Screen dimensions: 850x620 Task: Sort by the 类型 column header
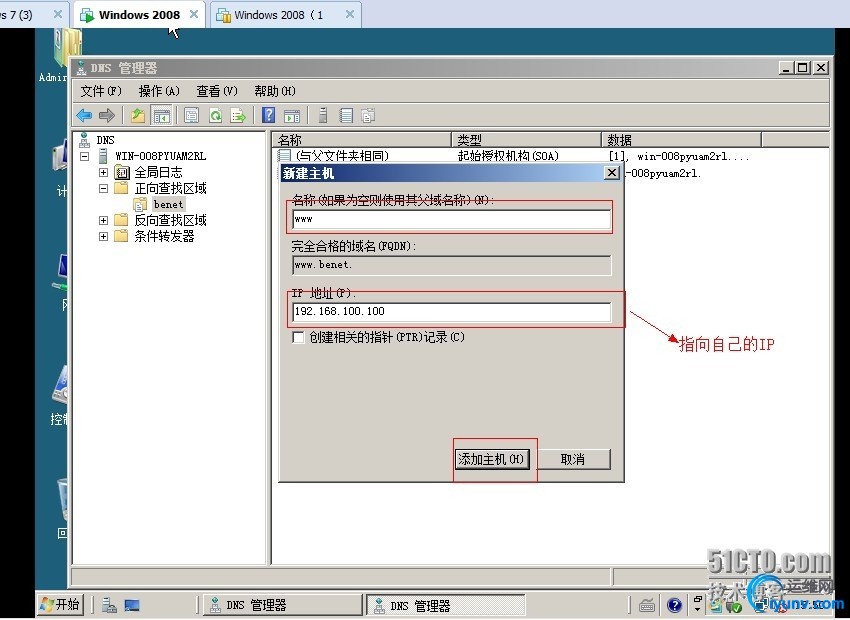[526, 140]
